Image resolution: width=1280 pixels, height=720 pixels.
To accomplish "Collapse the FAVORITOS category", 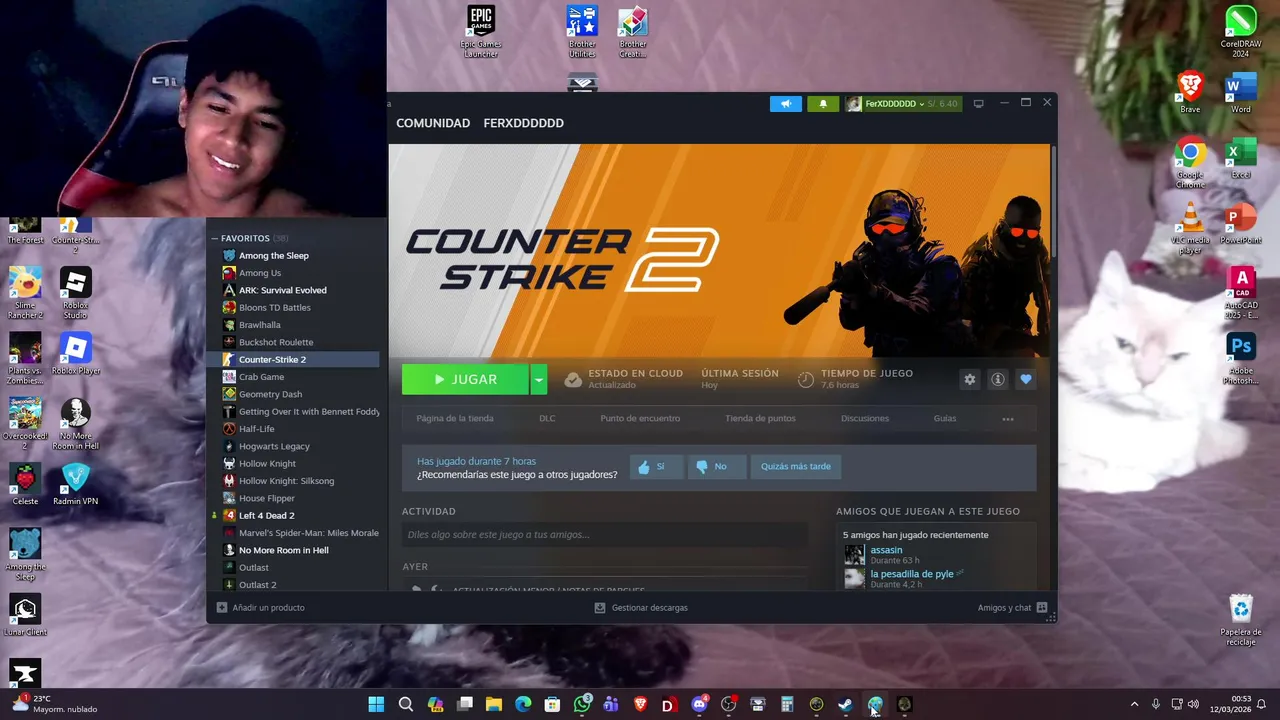I will tap(214, 238).
